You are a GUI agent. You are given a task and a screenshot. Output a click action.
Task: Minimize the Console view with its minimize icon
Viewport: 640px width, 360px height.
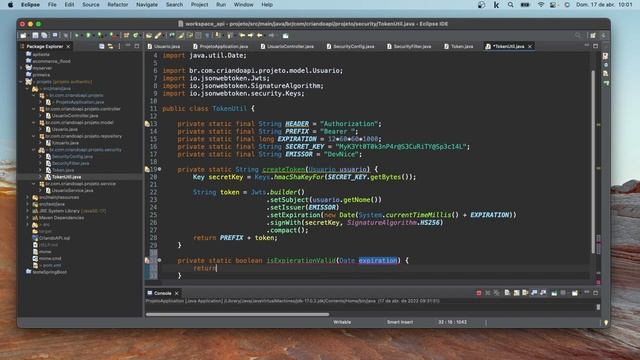(587, 293)
